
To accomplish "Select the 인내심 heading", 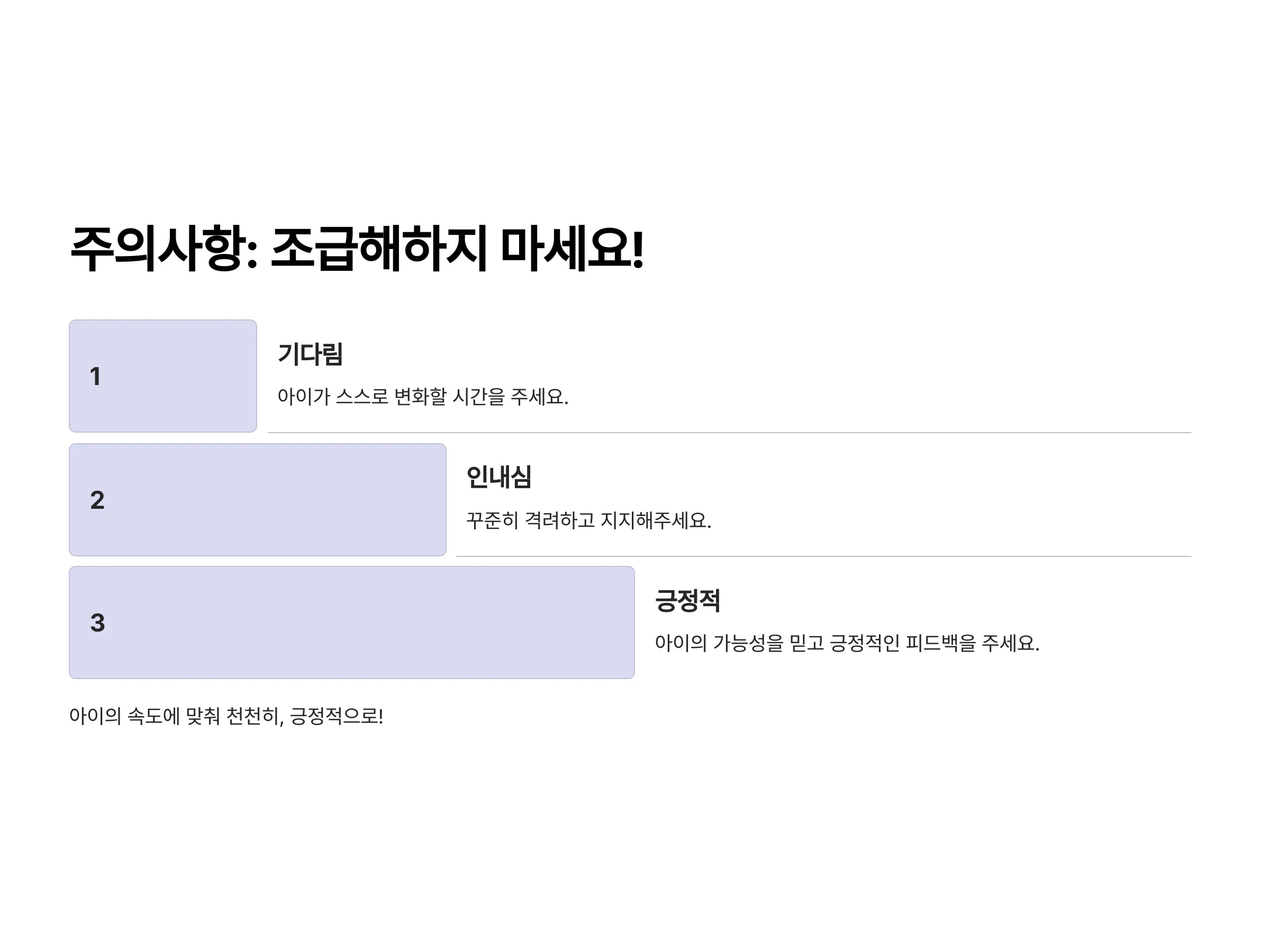I will [x=499, y=478].
